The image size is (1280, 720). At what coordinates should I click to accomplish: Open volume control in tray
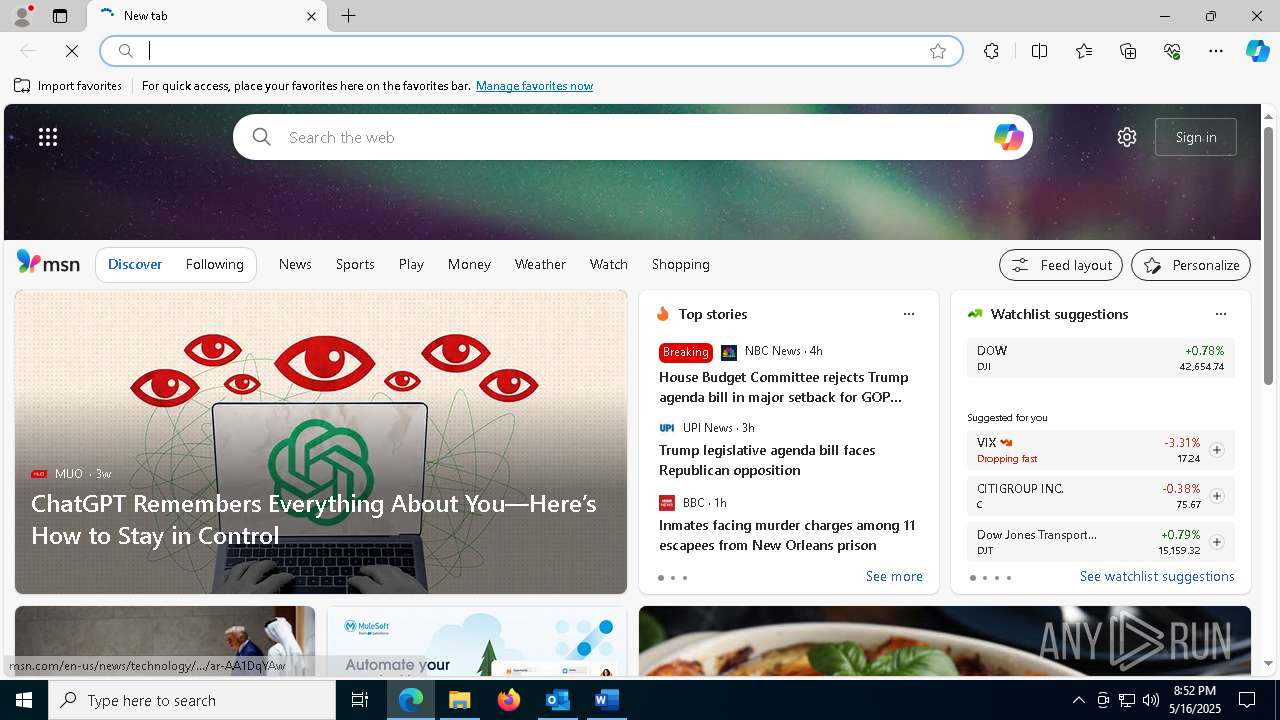click(1151, 700)
